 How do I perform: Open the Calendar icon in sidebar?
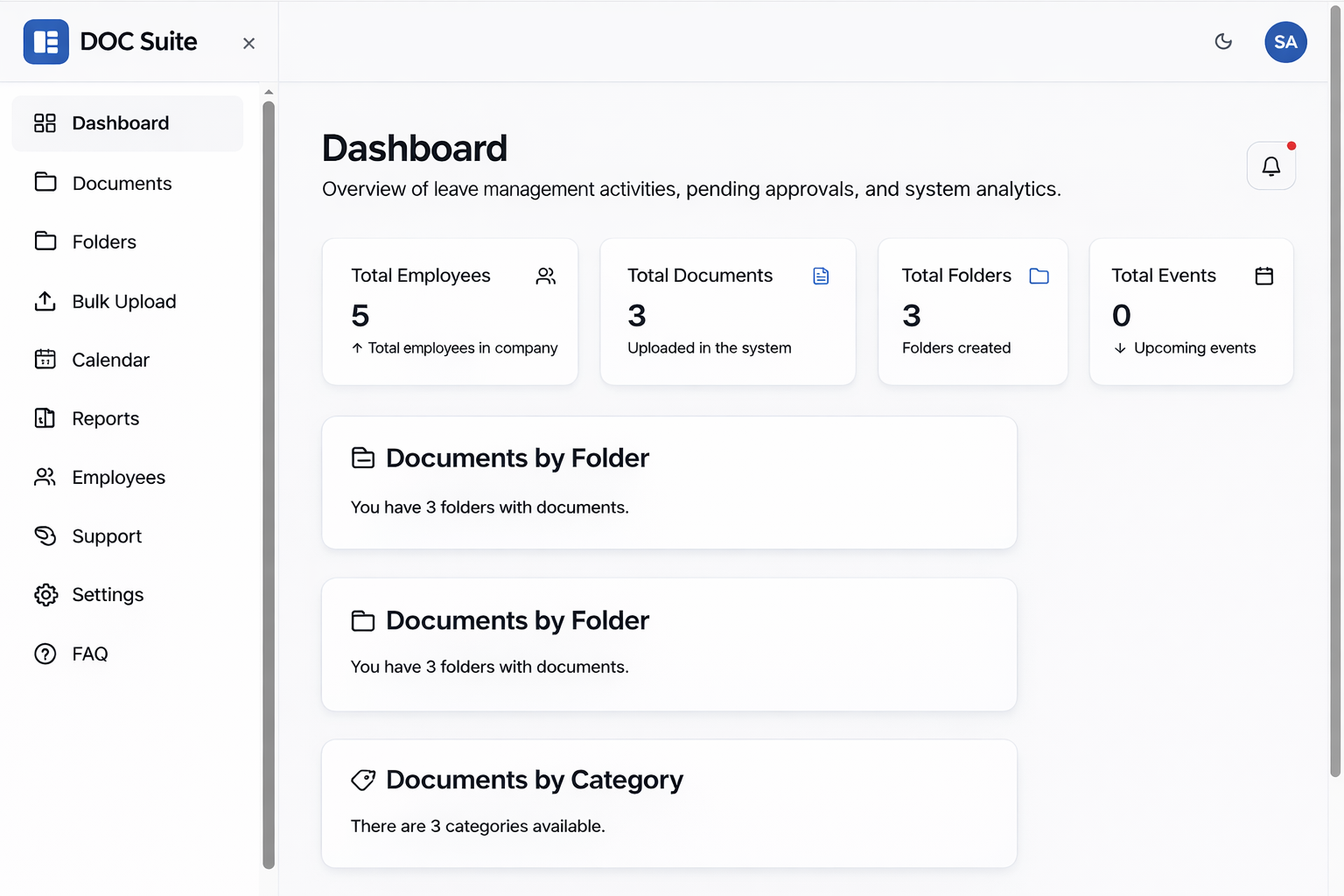tap(45, 360)
